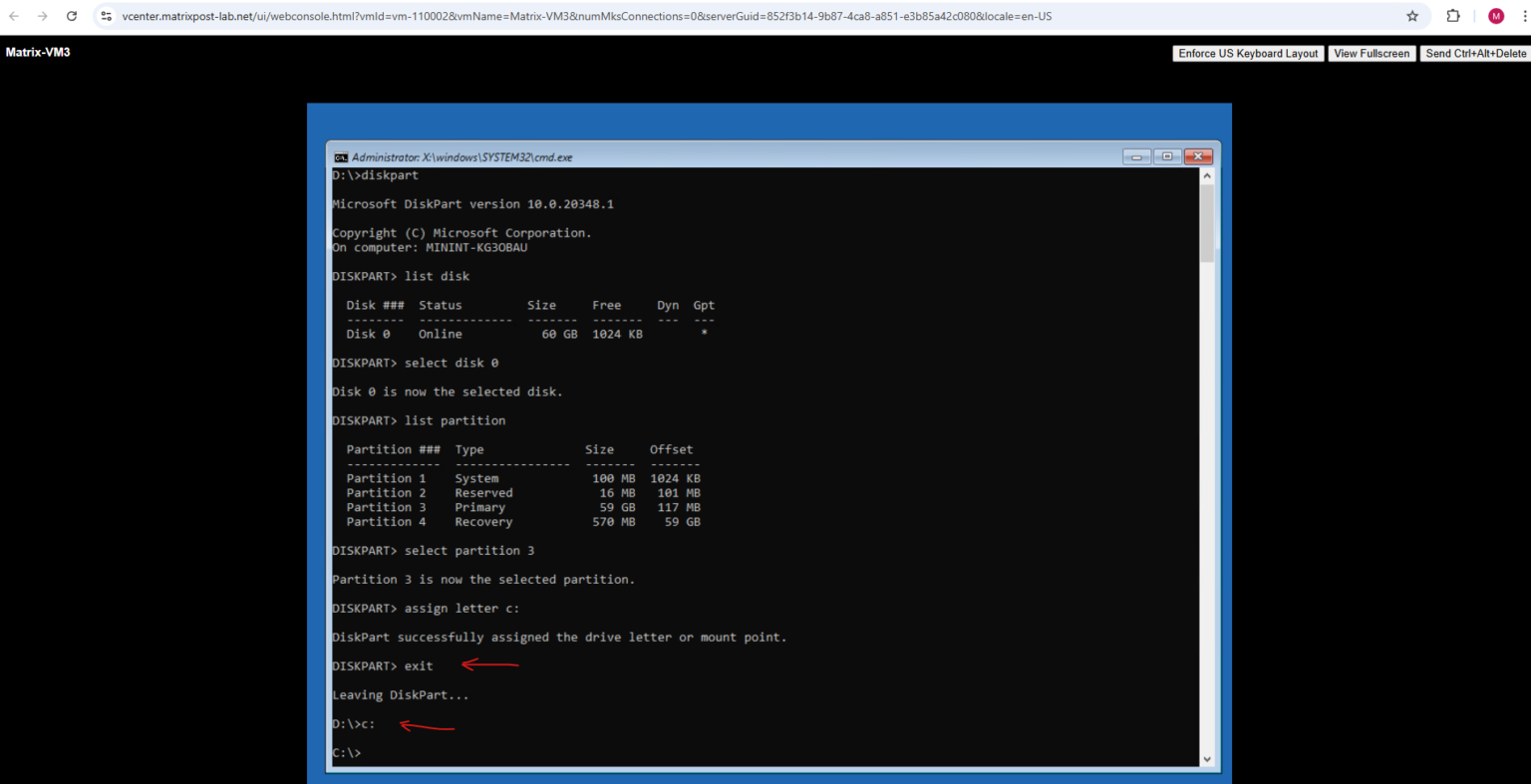
Task: Click the site information icon in address bar
Action: click(106, 16)
